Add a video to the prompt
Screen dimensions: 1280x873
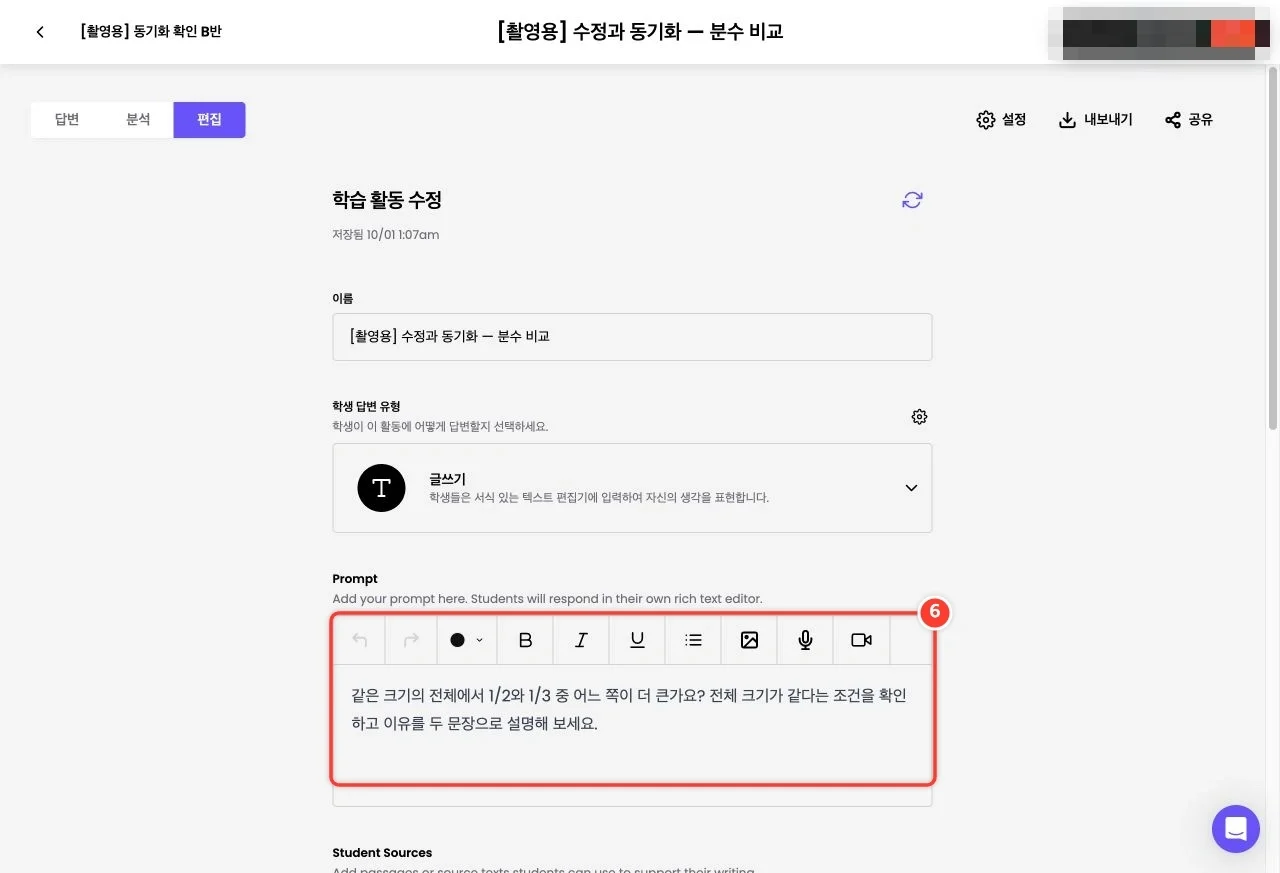[x=861, y=640]
